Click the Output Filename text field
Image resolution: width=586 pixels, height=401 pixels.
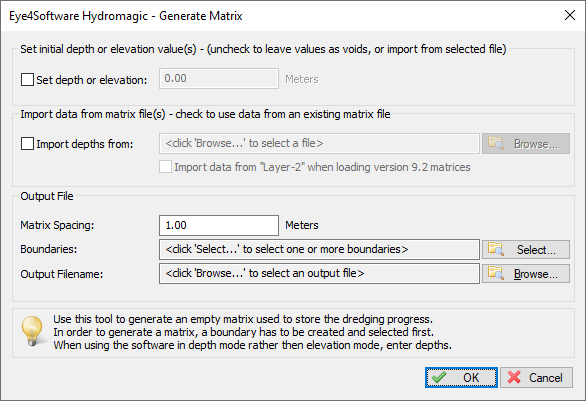tap(319, 274)
